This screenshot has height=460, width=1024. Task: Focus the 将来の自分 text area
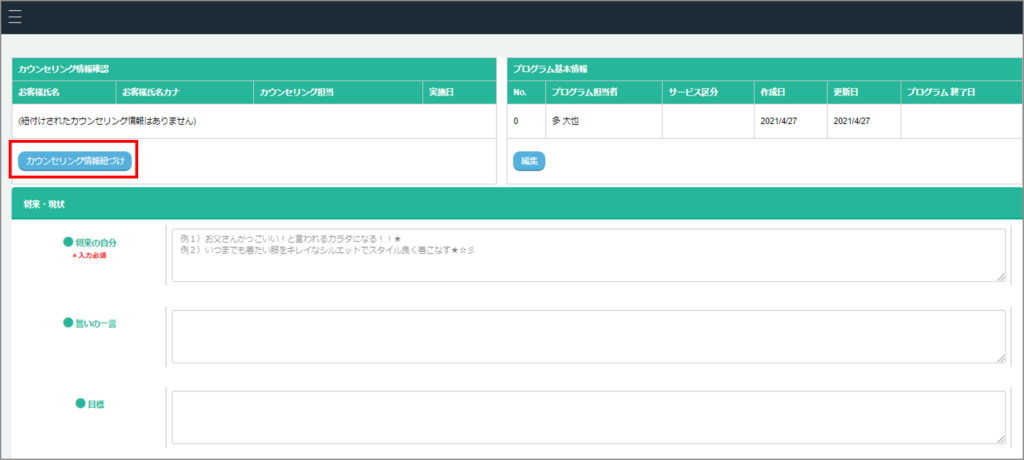pyautogui.click(x=588, y=255)
